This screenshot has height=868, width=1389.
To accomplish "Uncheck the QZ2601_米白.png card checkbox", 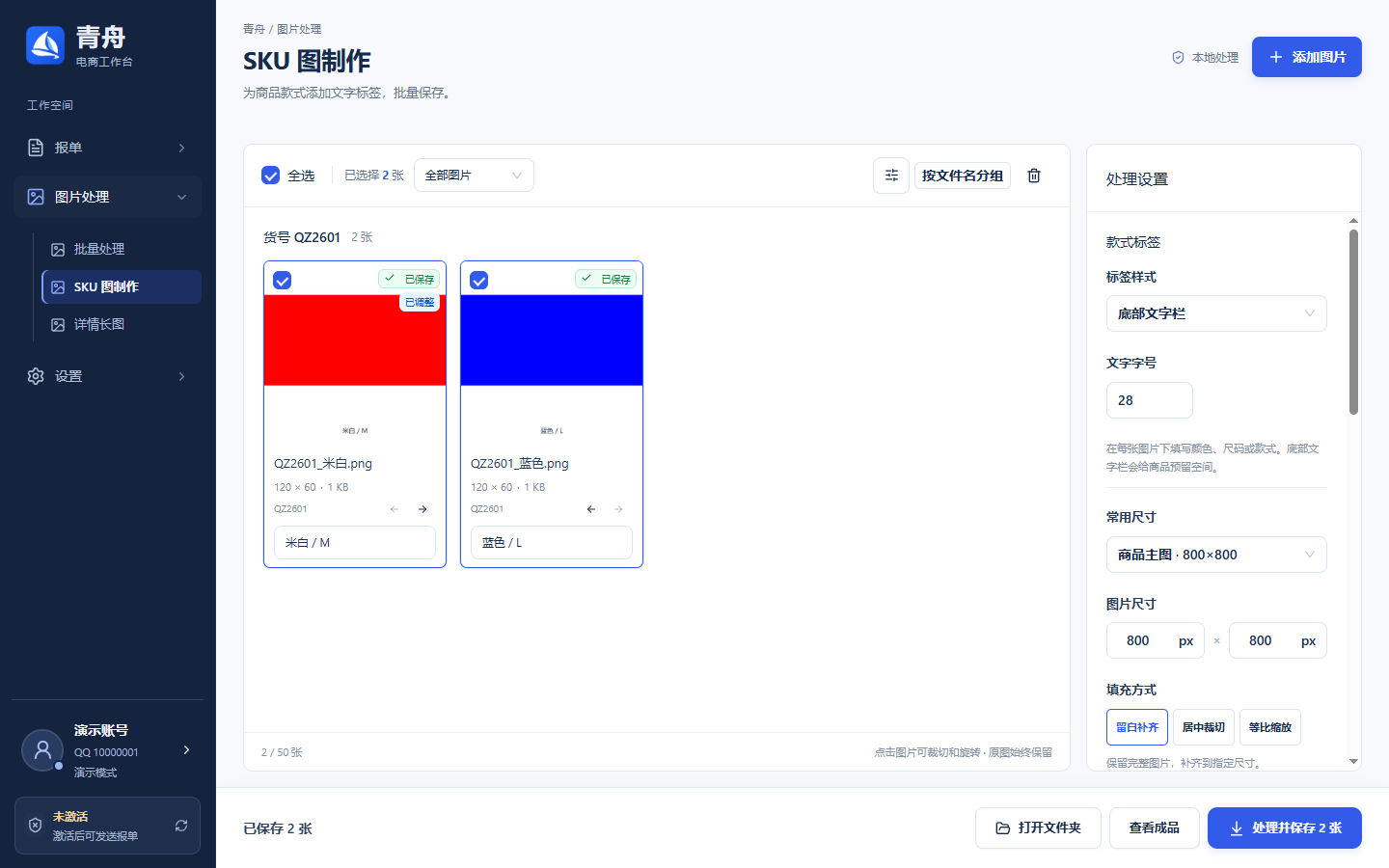I will [x=283, y=281].
